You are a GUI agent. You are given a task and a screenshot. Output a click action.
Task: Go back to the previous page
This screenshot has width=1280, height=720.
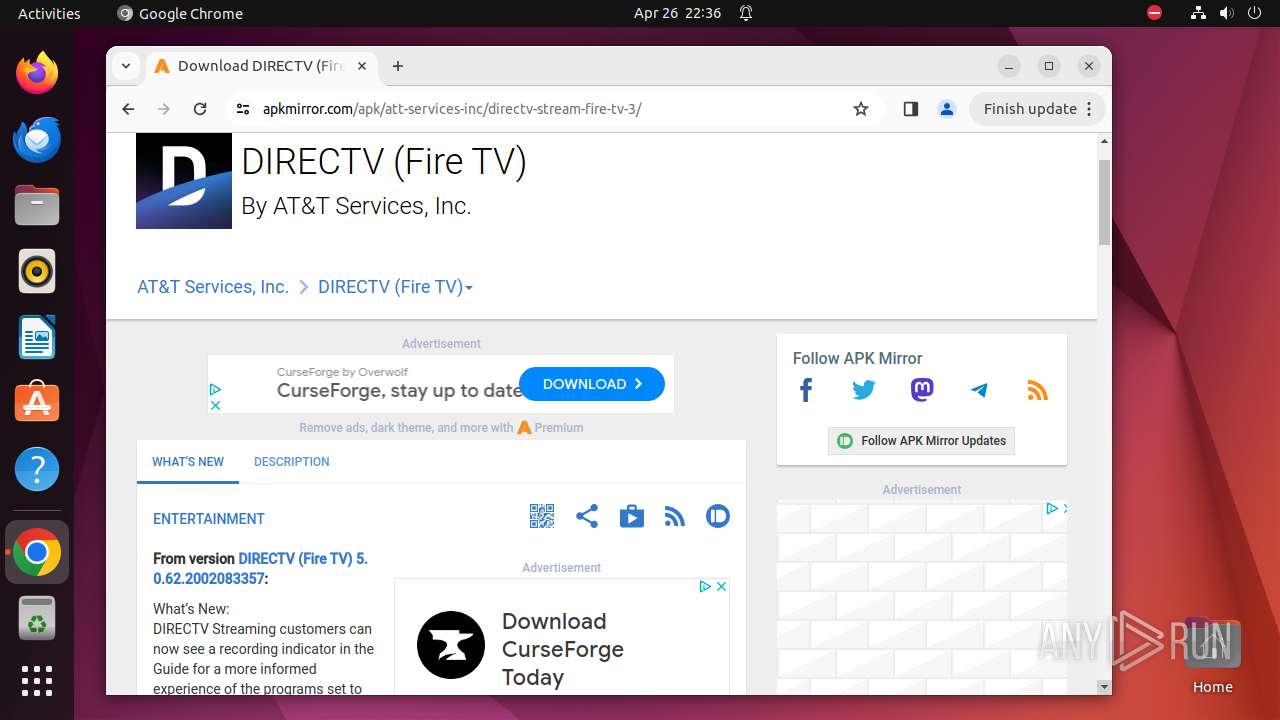tap(128, 109)
